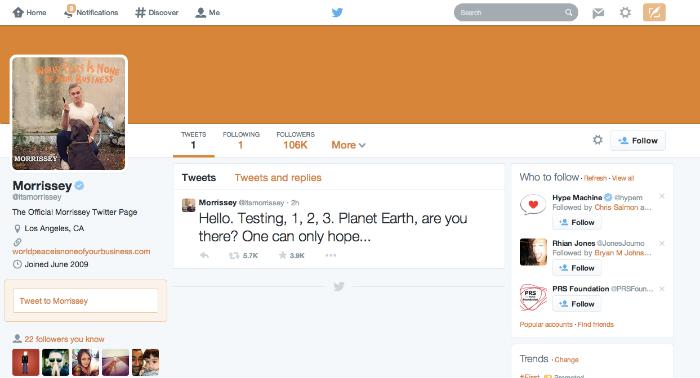Open the Me profile menu item
This screenshot has width=700, height=378.
click(208, 12)
